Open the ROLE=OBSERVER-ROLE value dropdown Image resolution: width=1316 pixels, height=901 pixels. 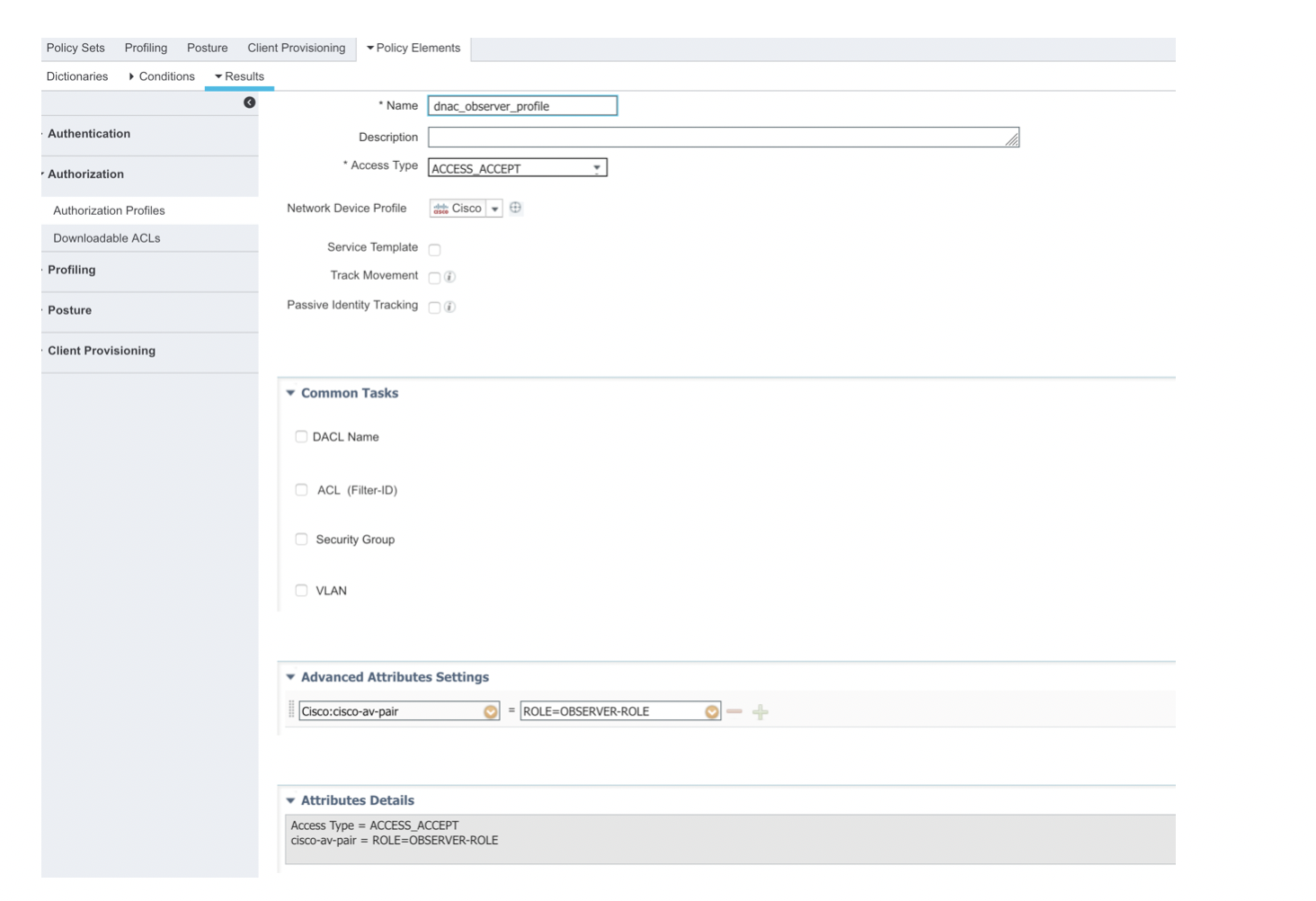(x=711, y=710)
